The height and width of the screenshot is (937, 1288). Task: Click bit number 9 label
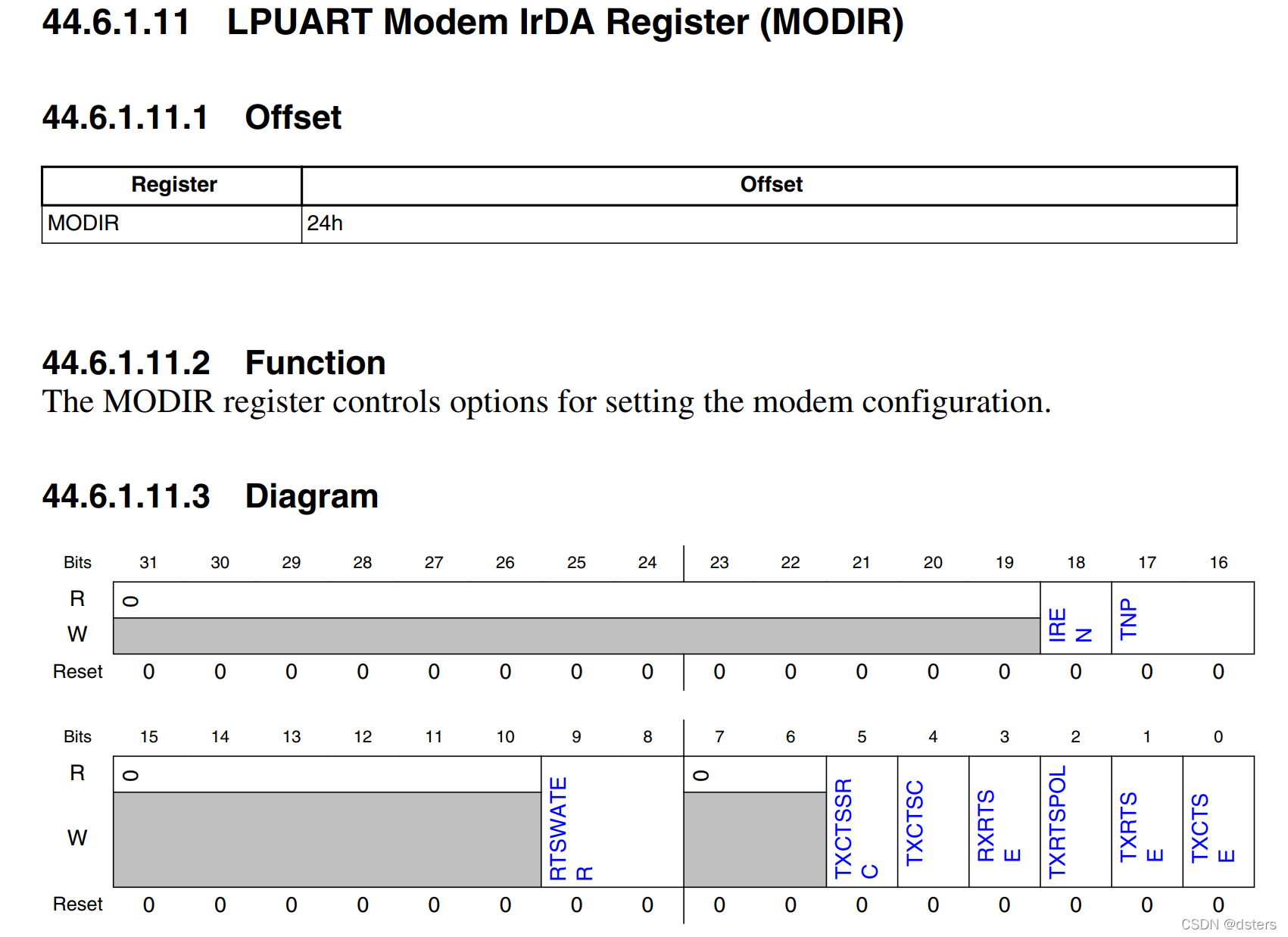[576, 737]
